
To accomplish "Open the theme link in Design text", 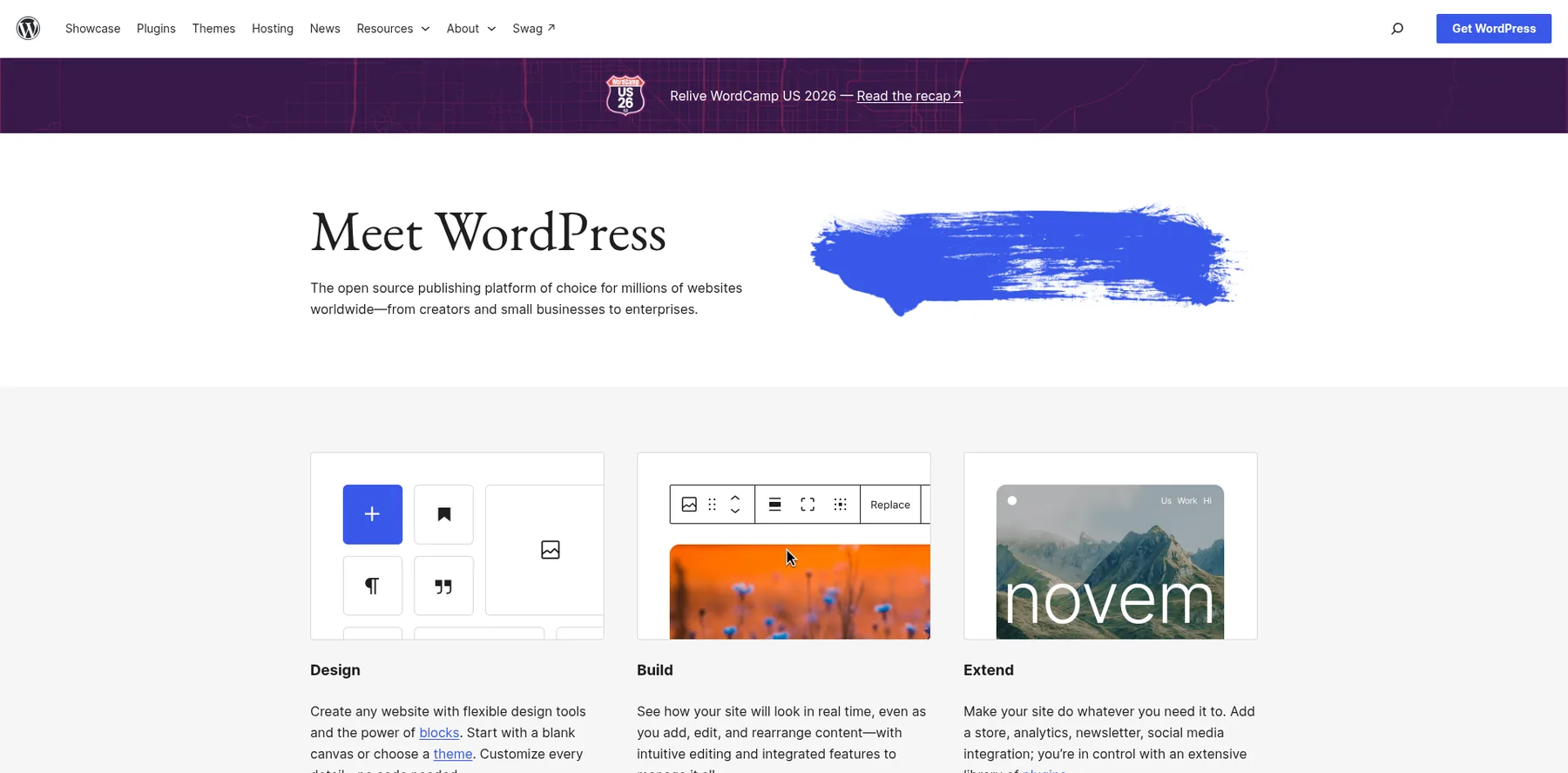I will (x=453, y=754).
